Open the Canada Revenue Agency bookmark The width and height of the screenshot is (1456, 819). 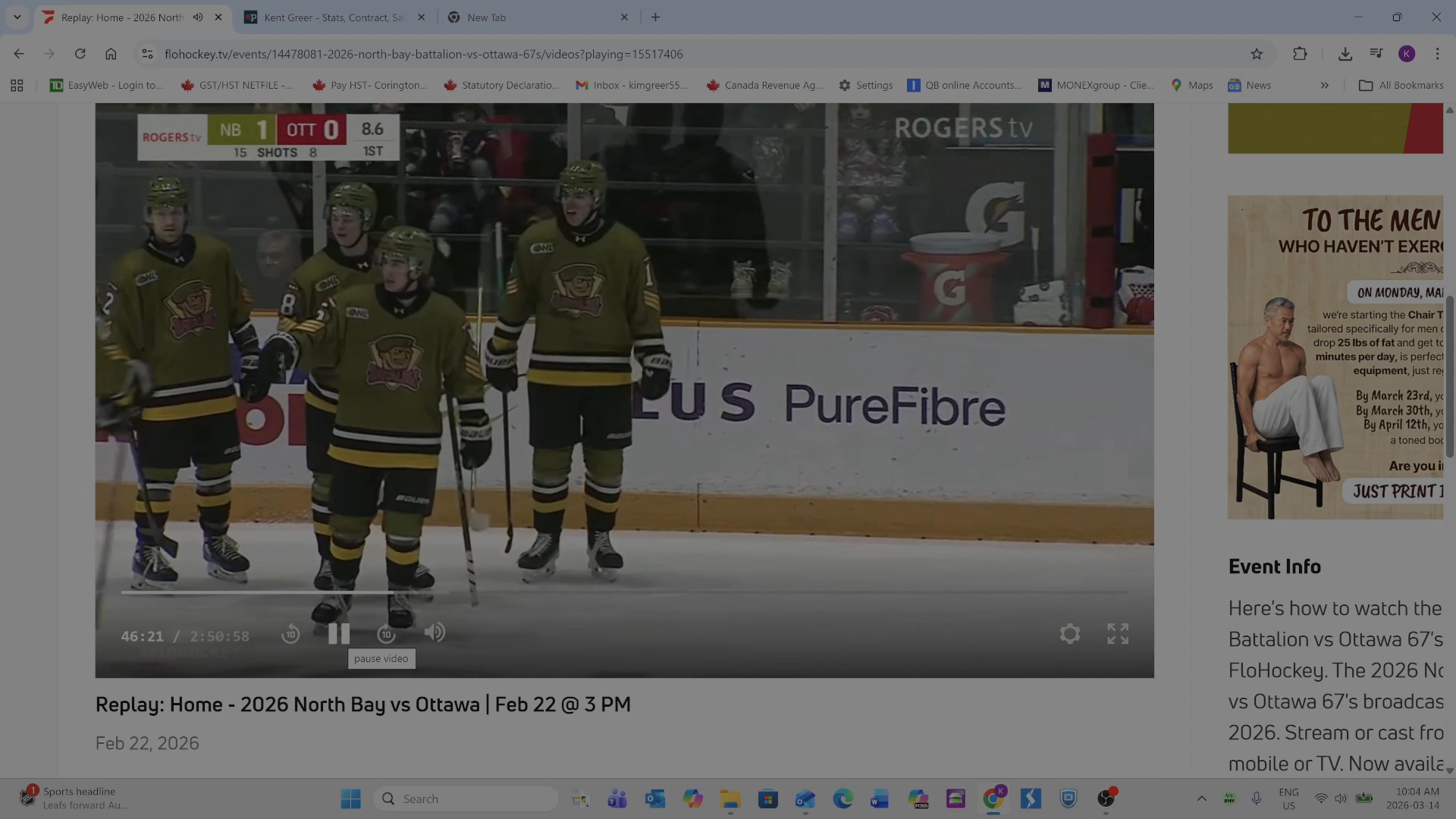click(764, 85)
